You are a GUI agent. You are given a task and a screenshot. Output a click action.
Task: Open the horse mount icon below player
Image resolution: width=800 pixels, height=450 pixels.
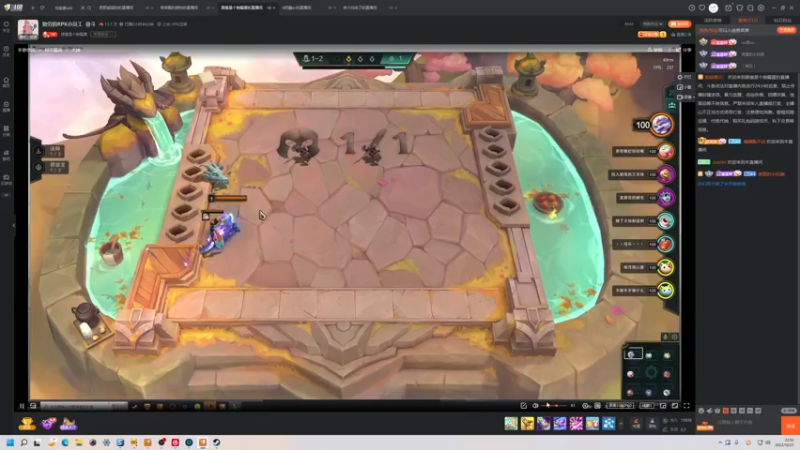(x=68, y=423)
